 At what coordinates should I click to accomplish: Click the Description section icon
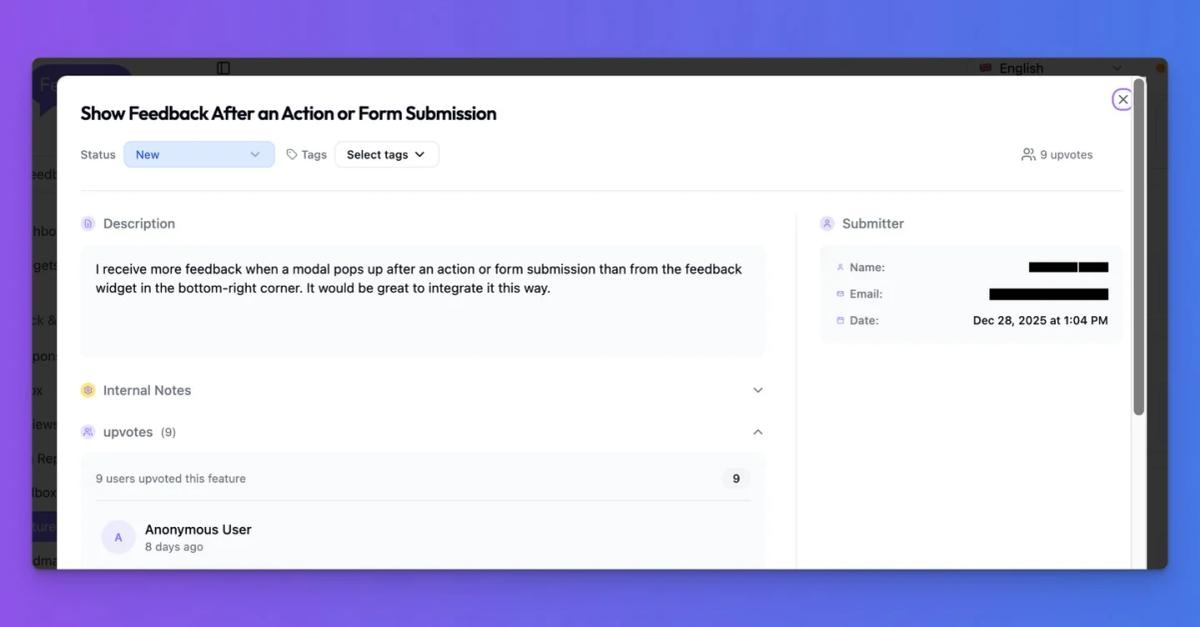(x=88, y=223)
